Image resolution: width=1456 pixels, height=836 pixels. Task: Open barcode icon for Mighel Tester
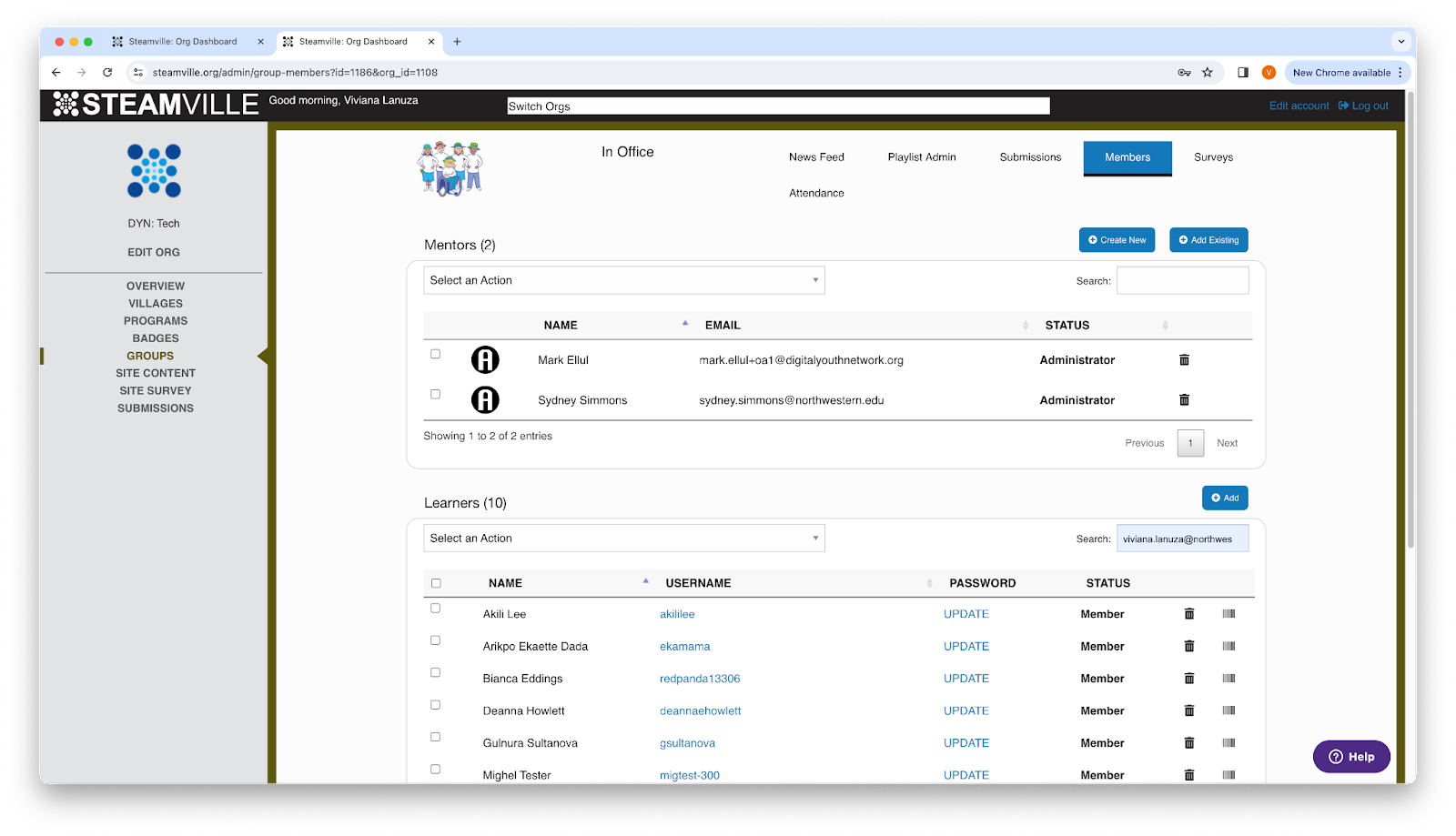pos(1228,775)
